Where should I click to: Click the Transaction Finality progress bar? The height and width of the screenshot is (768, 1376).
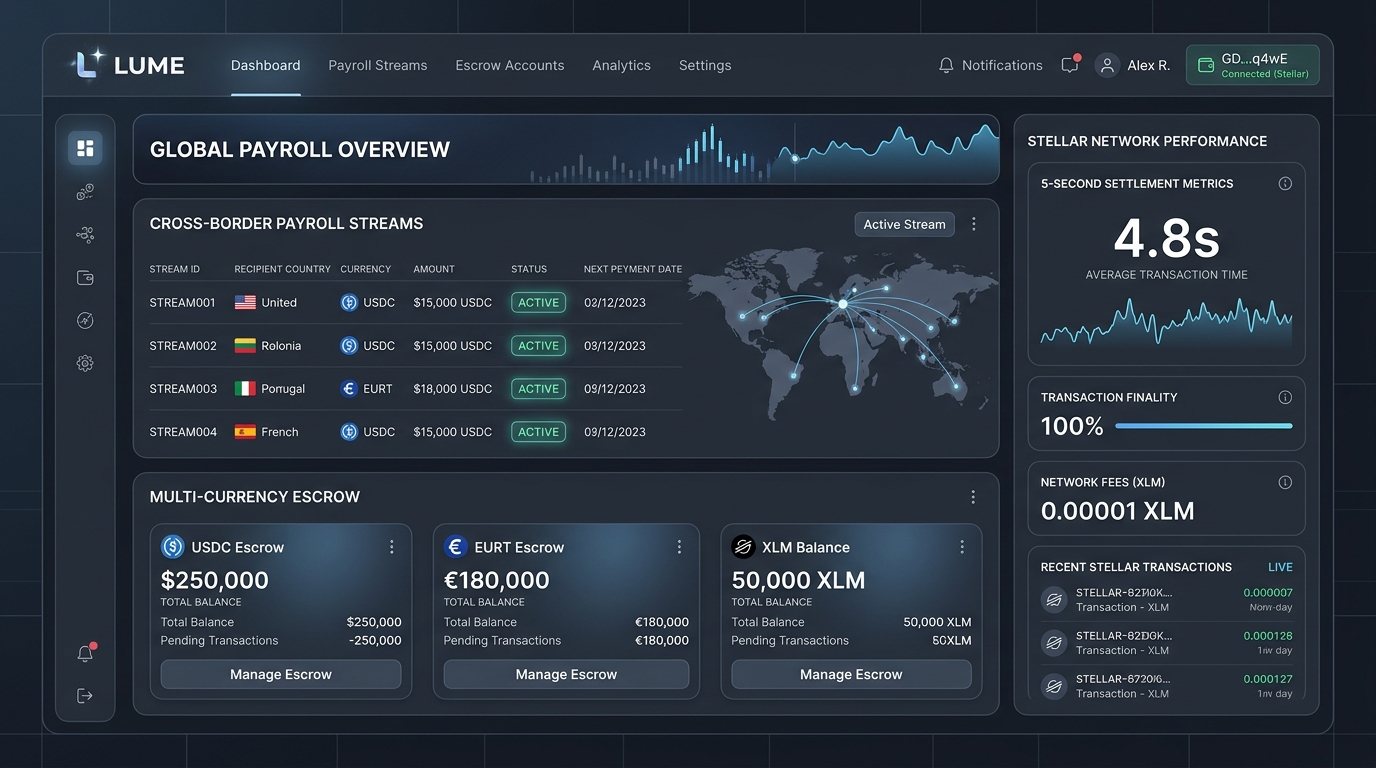(1204, 426)
